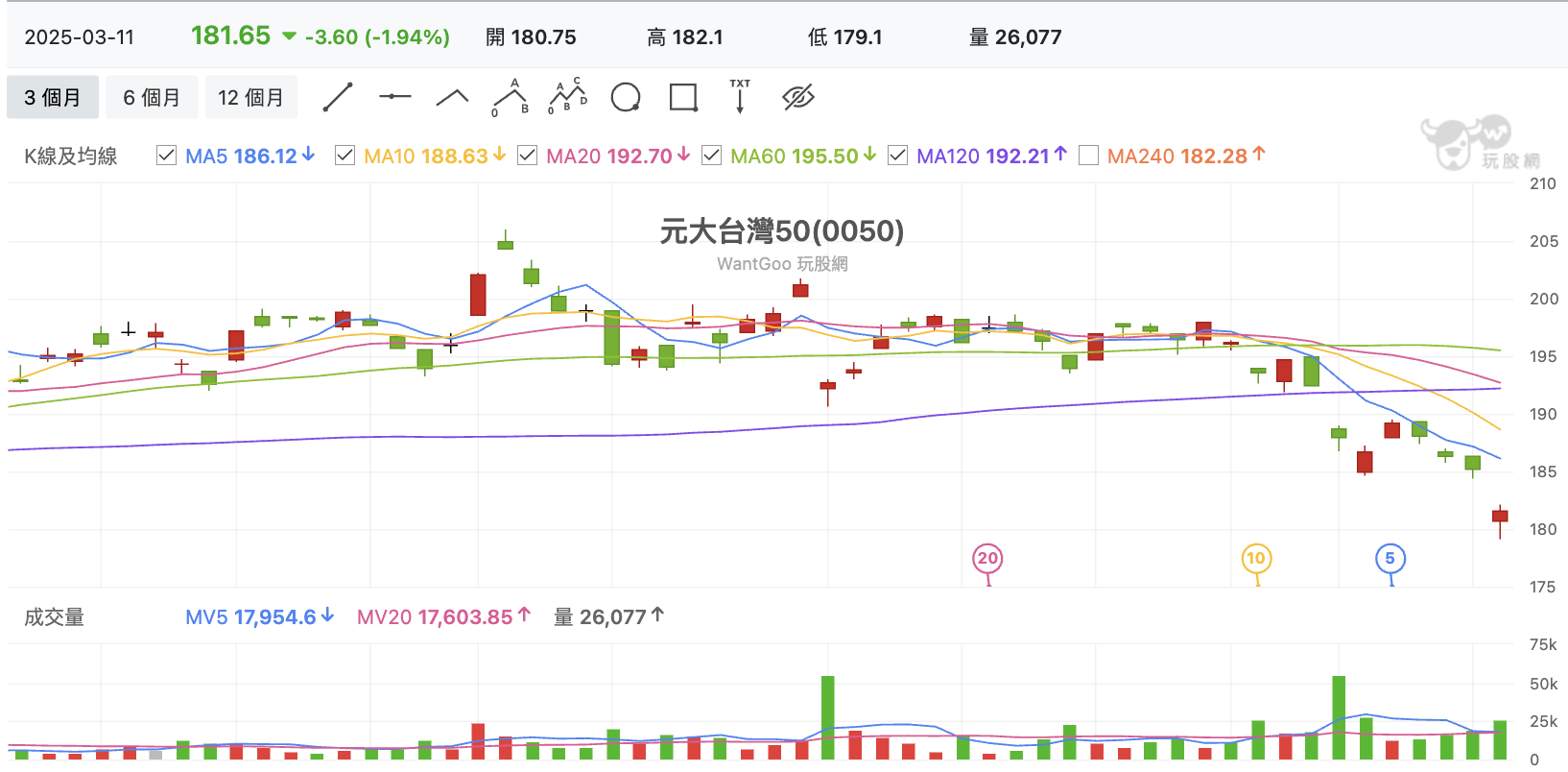This screenshot has height=772, width=1568.
Task: Enable the MA240 moving average checkbox
Action: click(x=1088, y=156)
